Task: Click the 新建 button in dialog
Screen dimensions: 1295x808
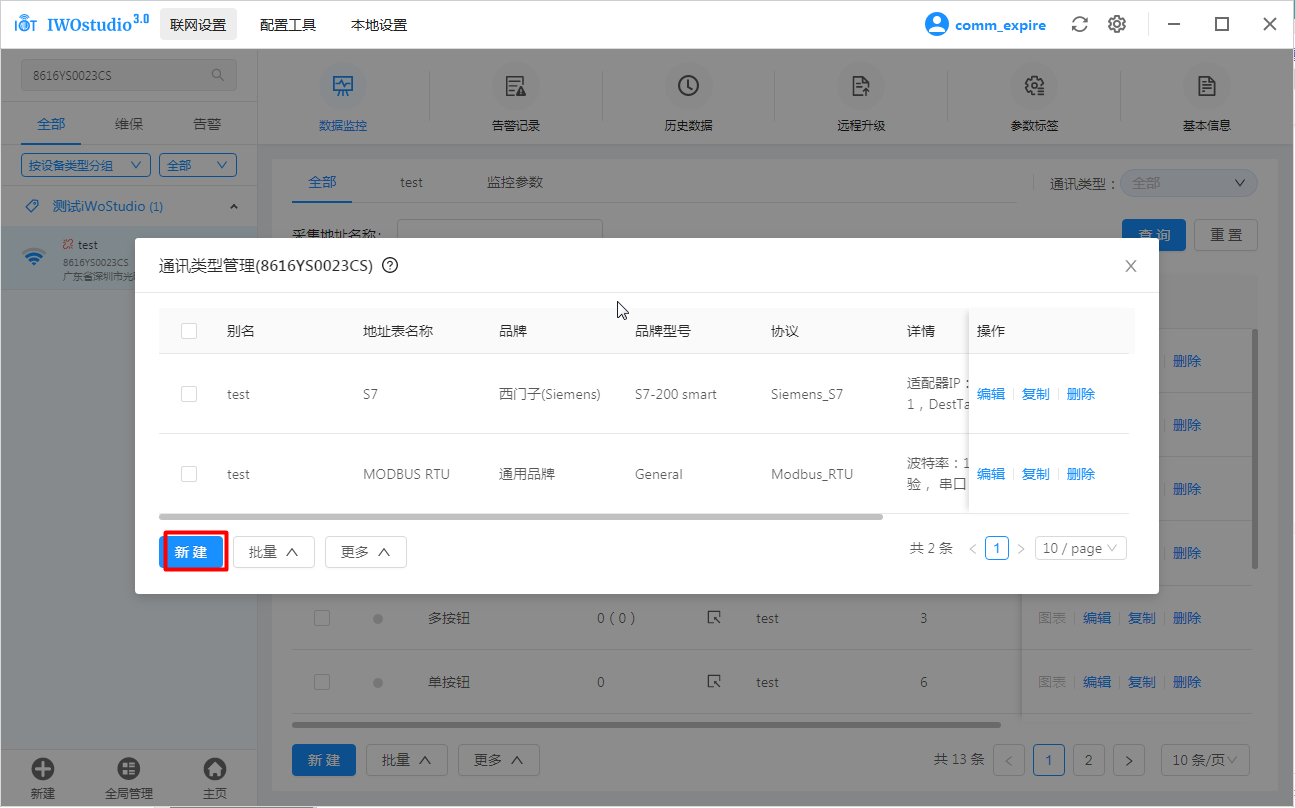Action: point(193,552)
